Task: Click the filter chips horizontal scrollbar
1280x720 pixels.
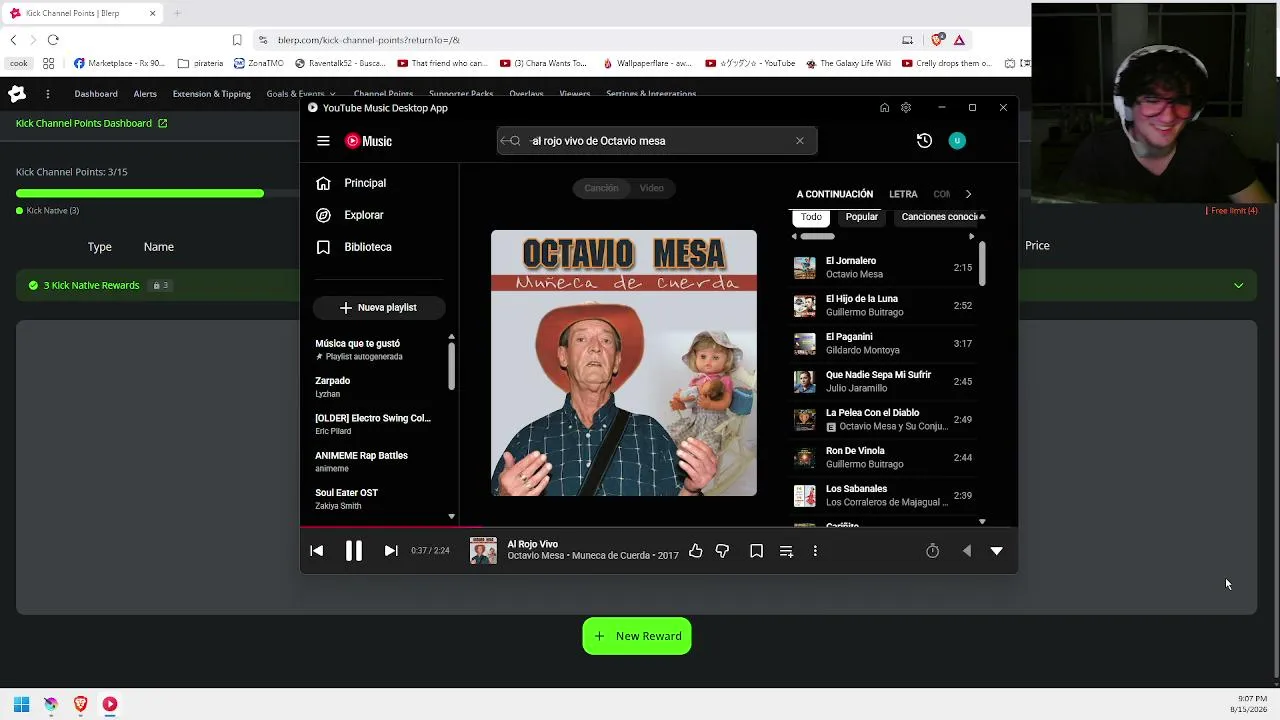Action: pos(817,237)
